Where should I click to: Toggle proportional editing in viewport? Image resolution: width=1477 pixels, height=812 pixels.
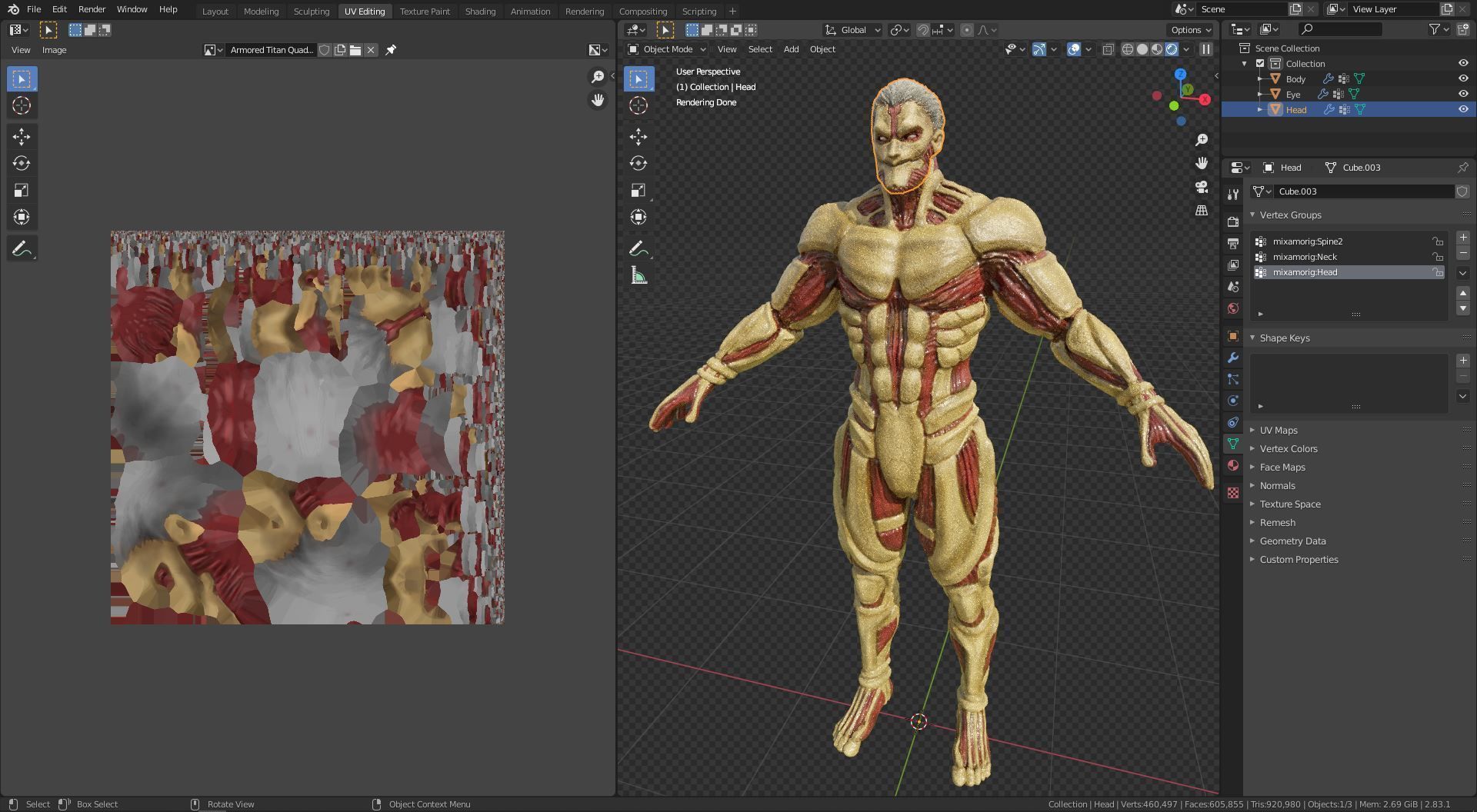click(x=967, y=30)
